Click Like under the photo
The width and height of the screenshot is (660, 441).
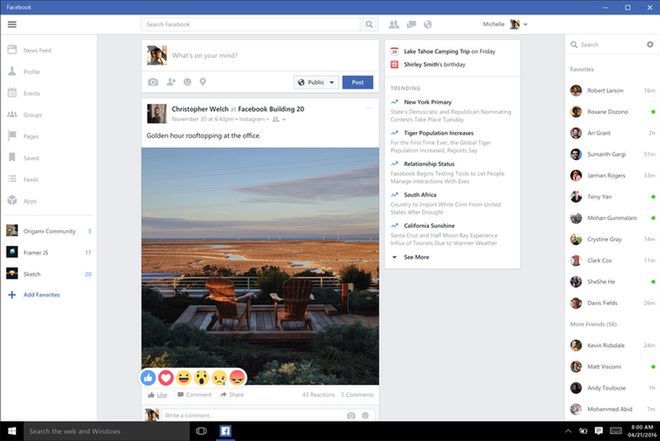point(157,395)
